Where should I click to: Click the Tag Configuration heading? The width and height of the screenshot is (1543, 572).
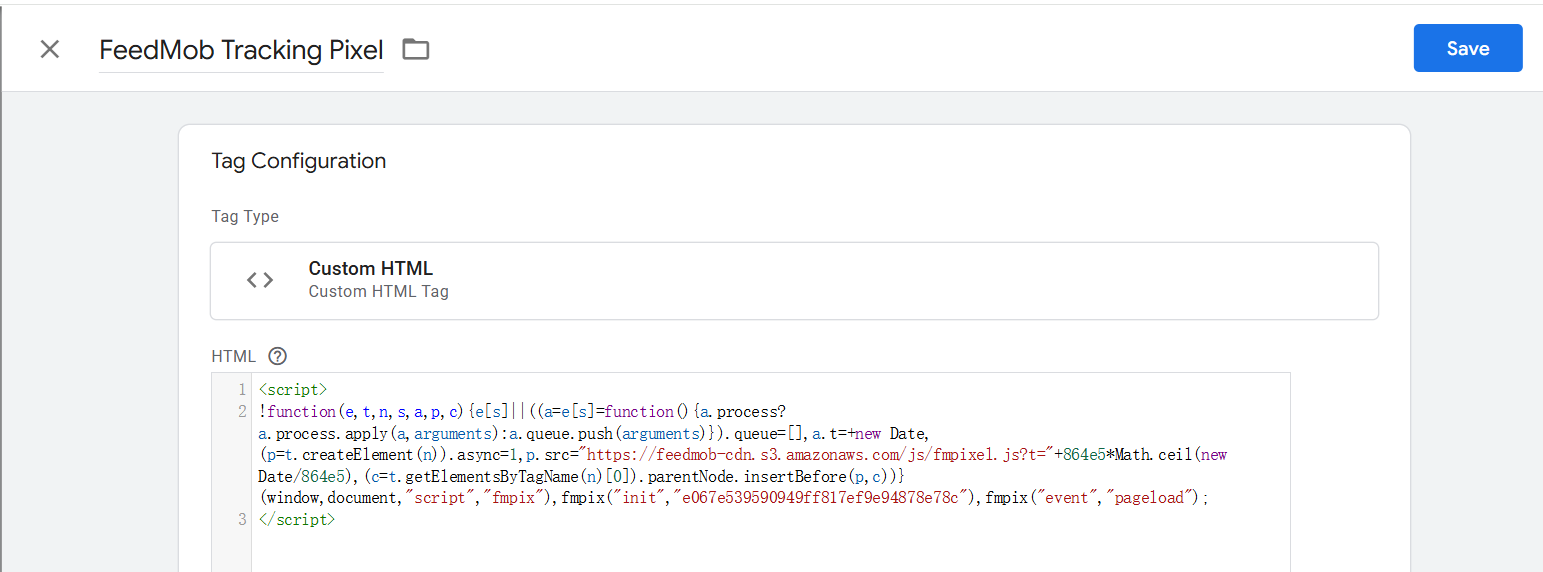[299, 161]
